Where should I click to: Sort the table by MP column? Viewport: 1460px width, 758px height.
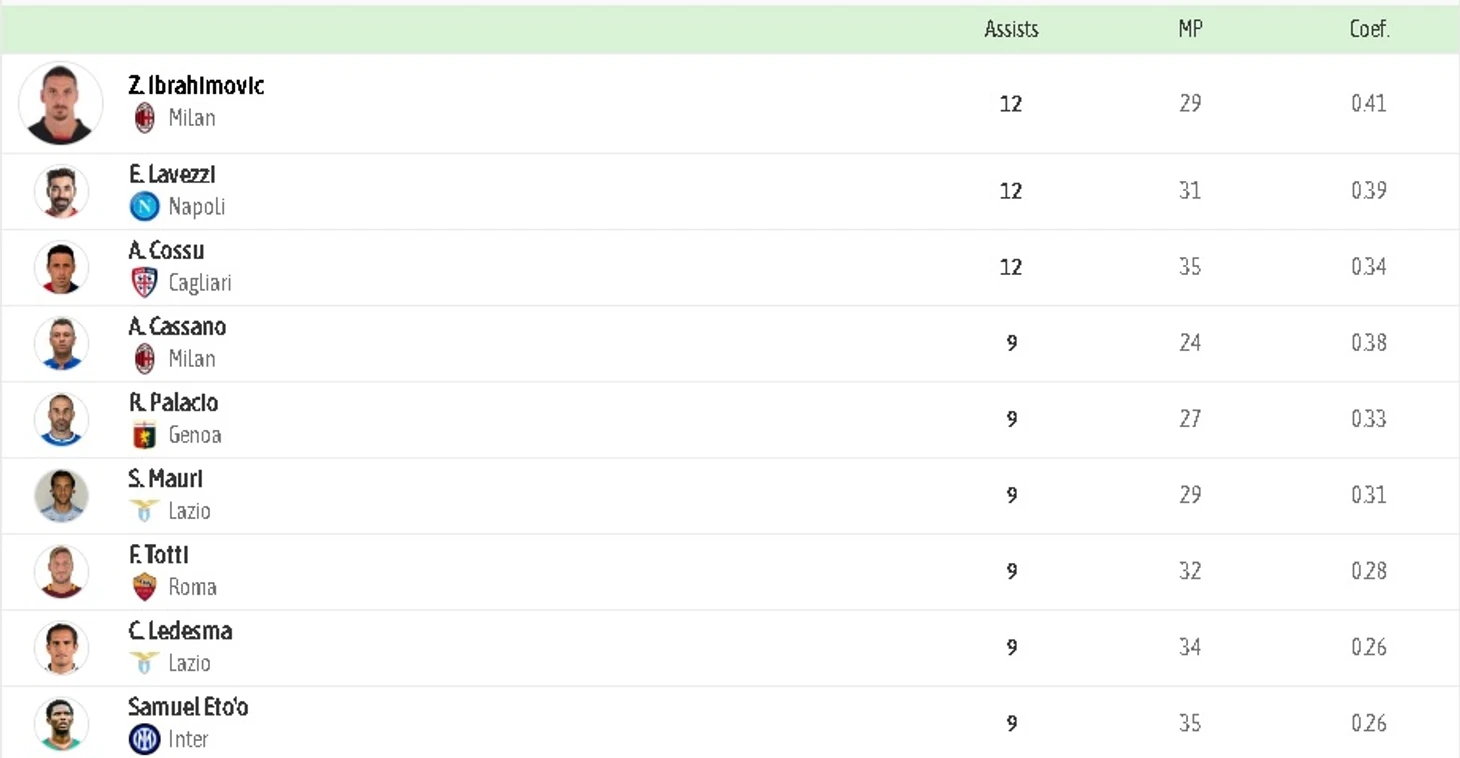coord(1190,30)
